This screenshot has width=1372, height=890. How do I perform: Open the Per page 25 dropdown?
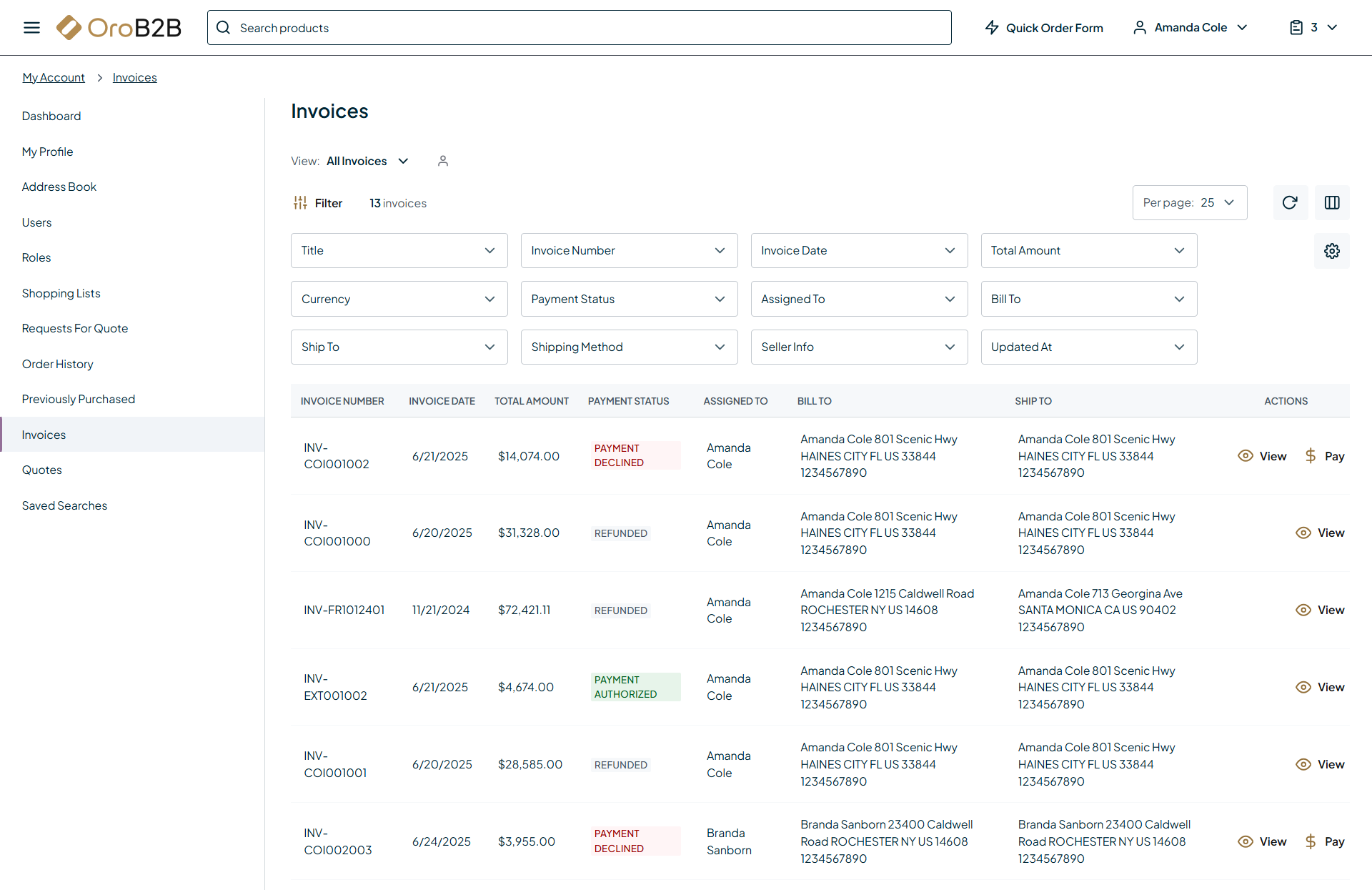1189,203
